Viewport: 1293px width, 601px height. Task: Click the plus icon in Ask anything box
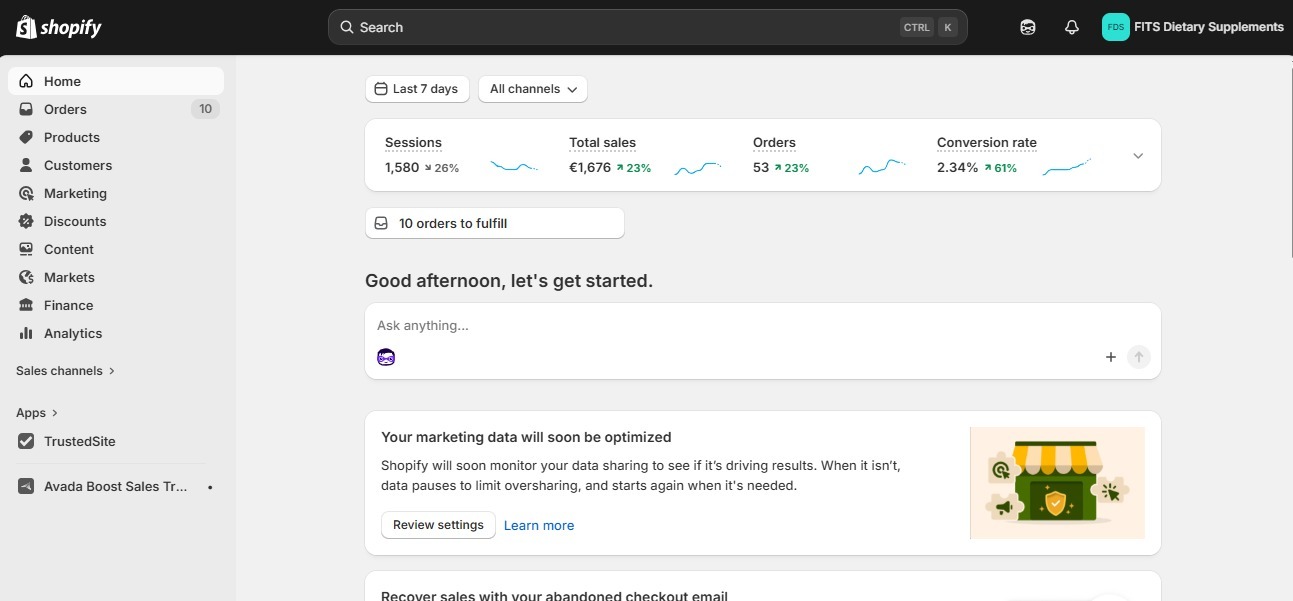pyautogui.click(x=1110, y=357)
